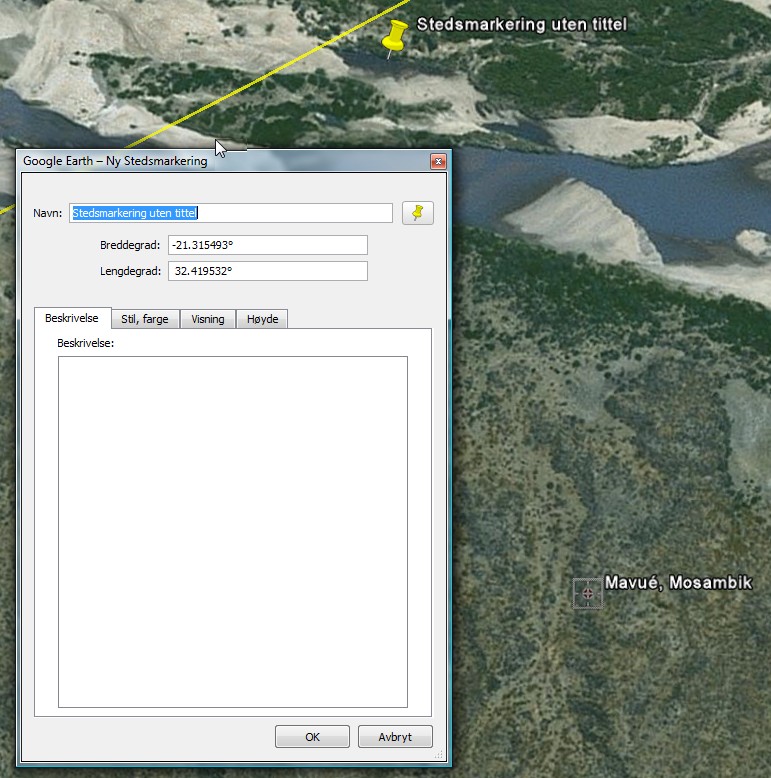Click the Mavué place marker icon
Screen dimensions: 771x778
coord(587,592)
